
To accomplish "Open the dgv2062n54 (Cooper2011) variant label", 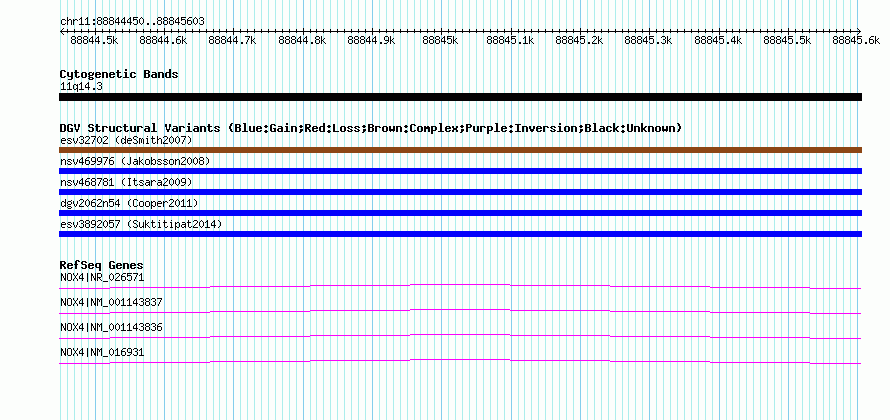I will point(129,203).
